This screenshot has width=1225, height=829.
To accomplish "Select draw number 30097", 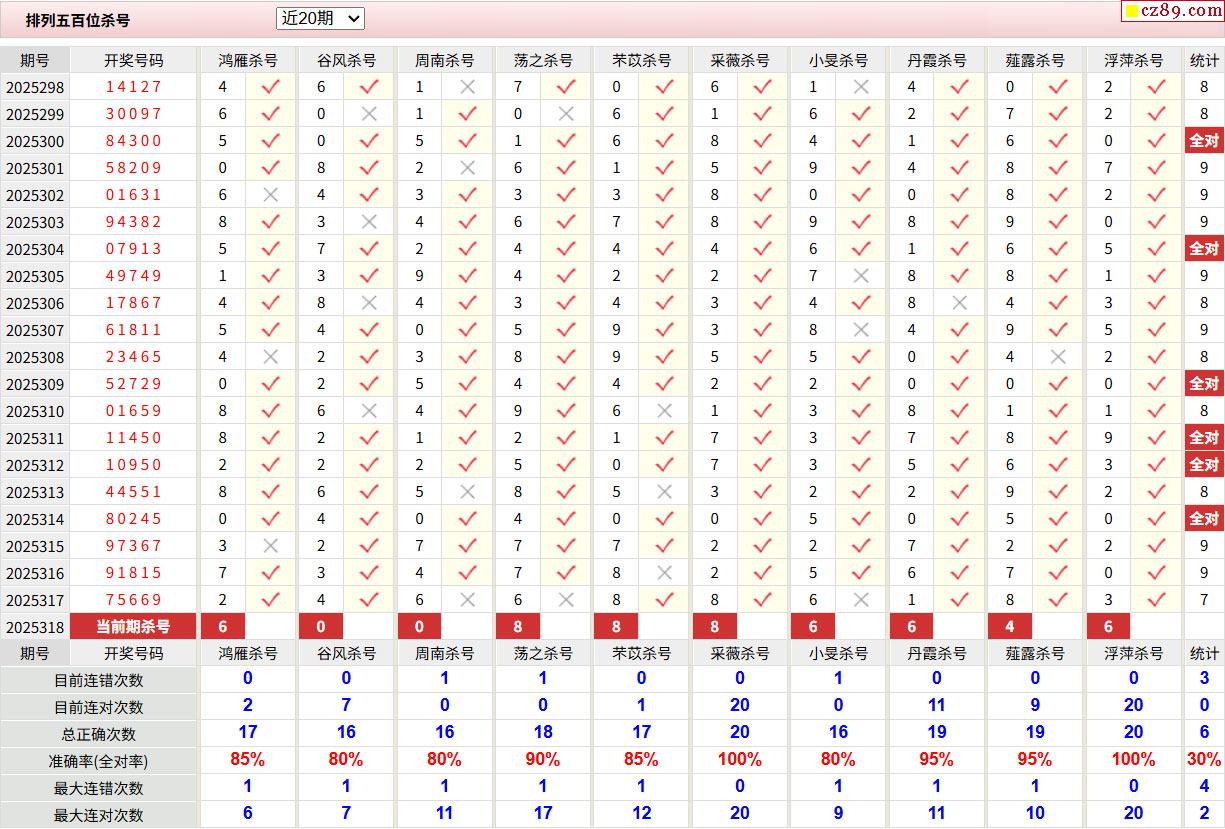I will point(133,114).
